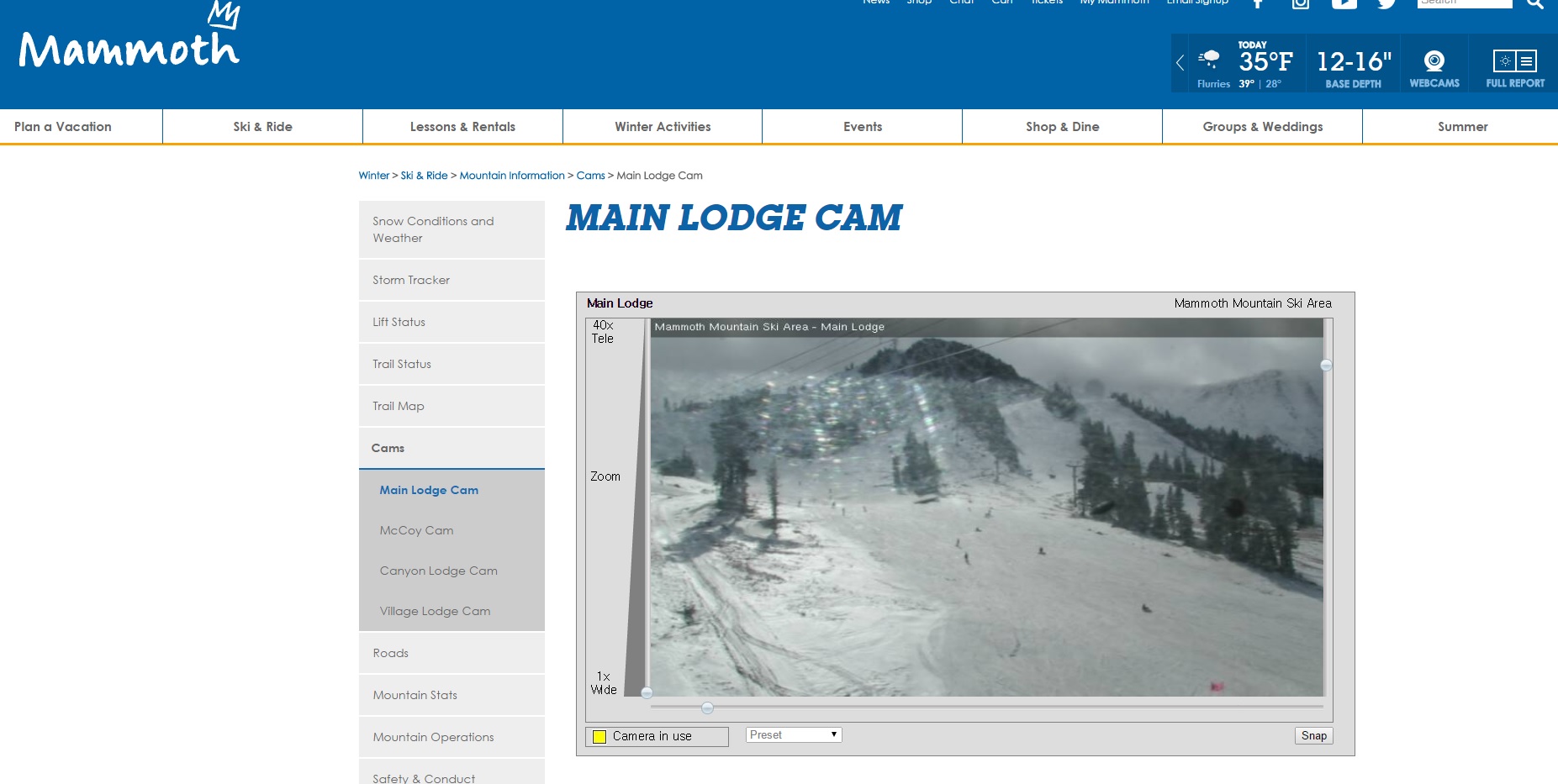Open Plan a Vacation menu
This screenshot has width=1558, height=784.
63,127
